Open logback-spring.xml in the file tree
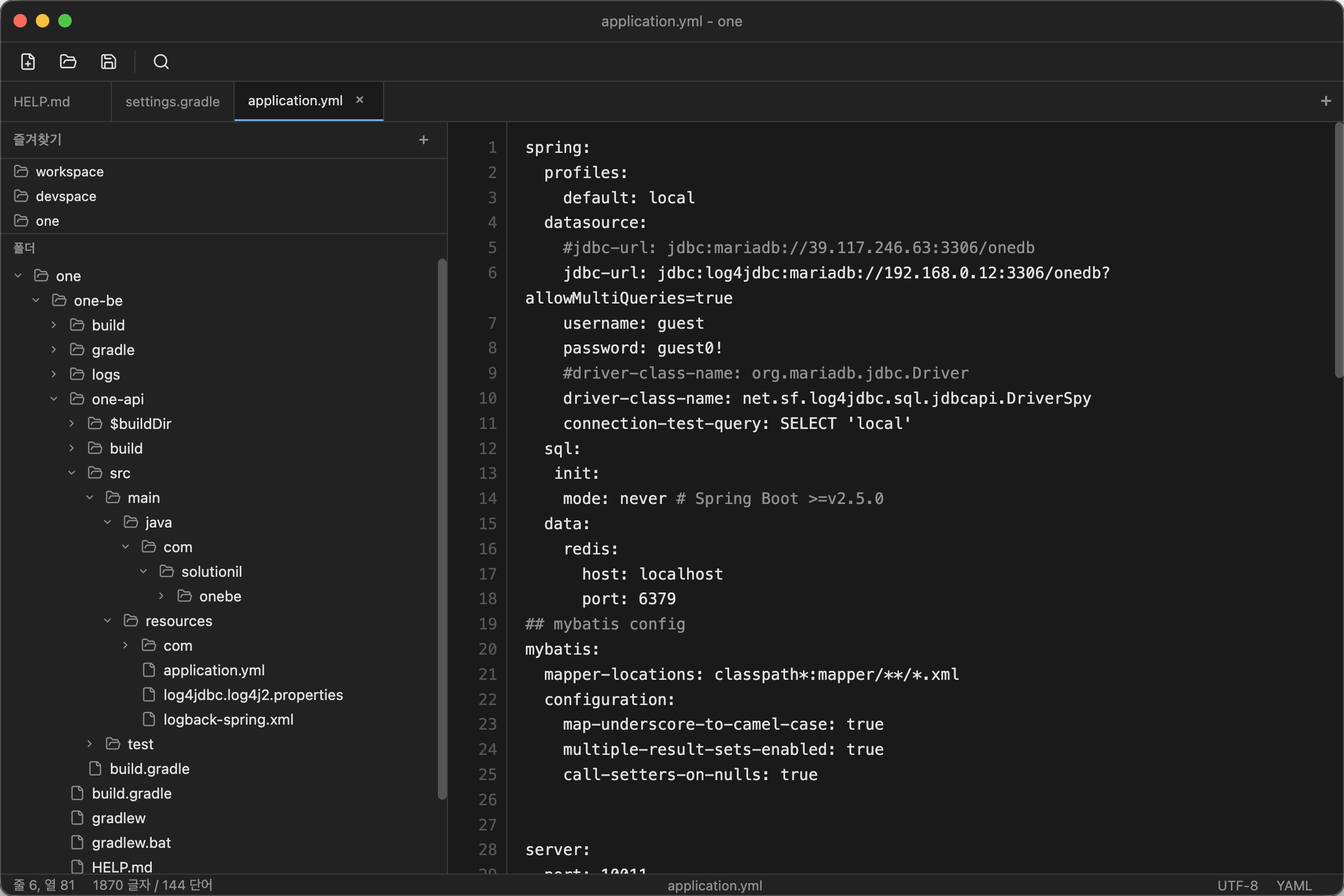 (x=228, y=720)
